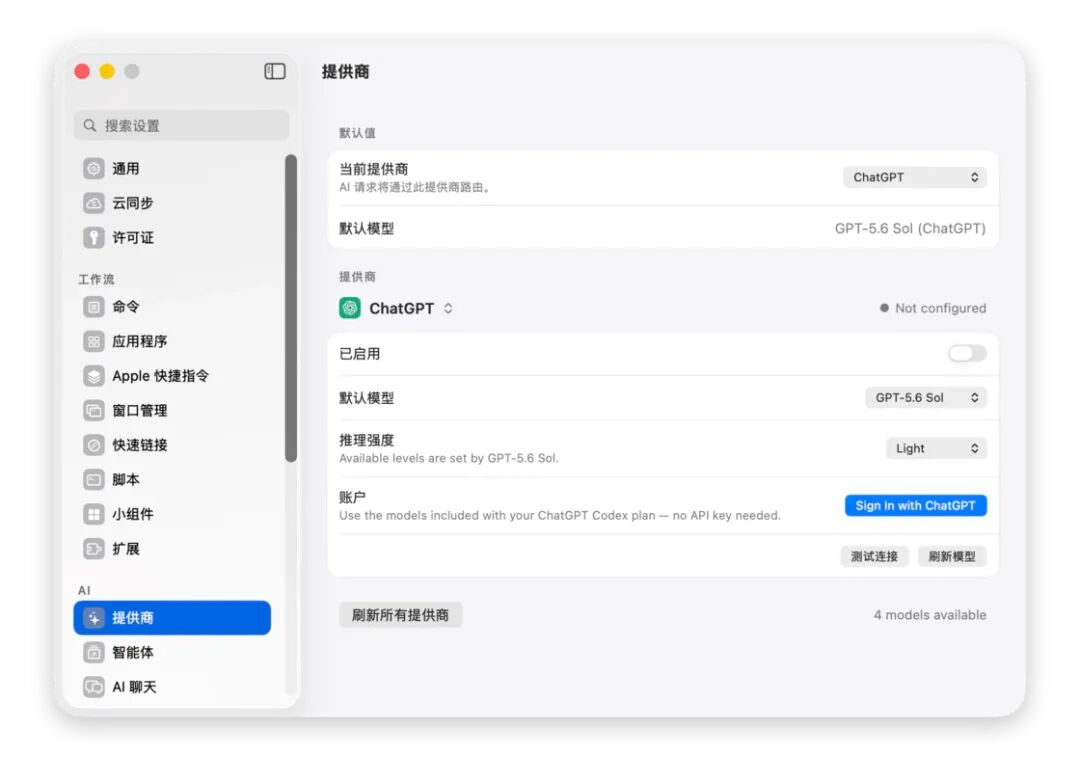Open the 快速链接 sidebar entry
Image resolution: width=1080 pixels, height=782 pixels.
pos(172,445)
